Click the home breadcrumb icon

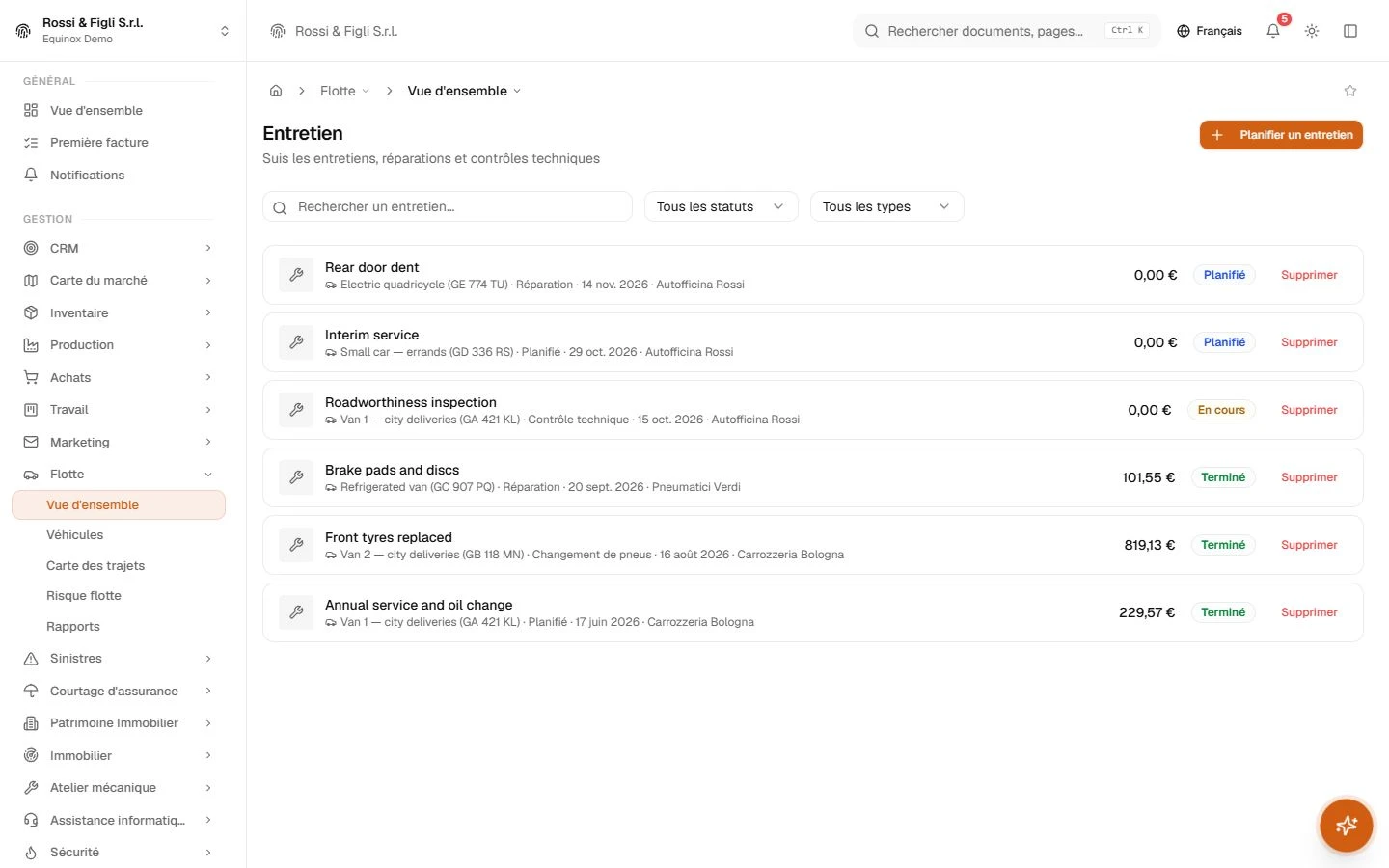[x=276, y=91]
